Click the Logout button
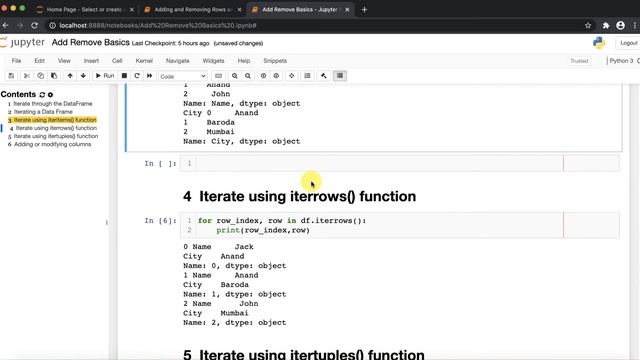Image resolution: width=640 pixels, height=360 pixels. 629,43
